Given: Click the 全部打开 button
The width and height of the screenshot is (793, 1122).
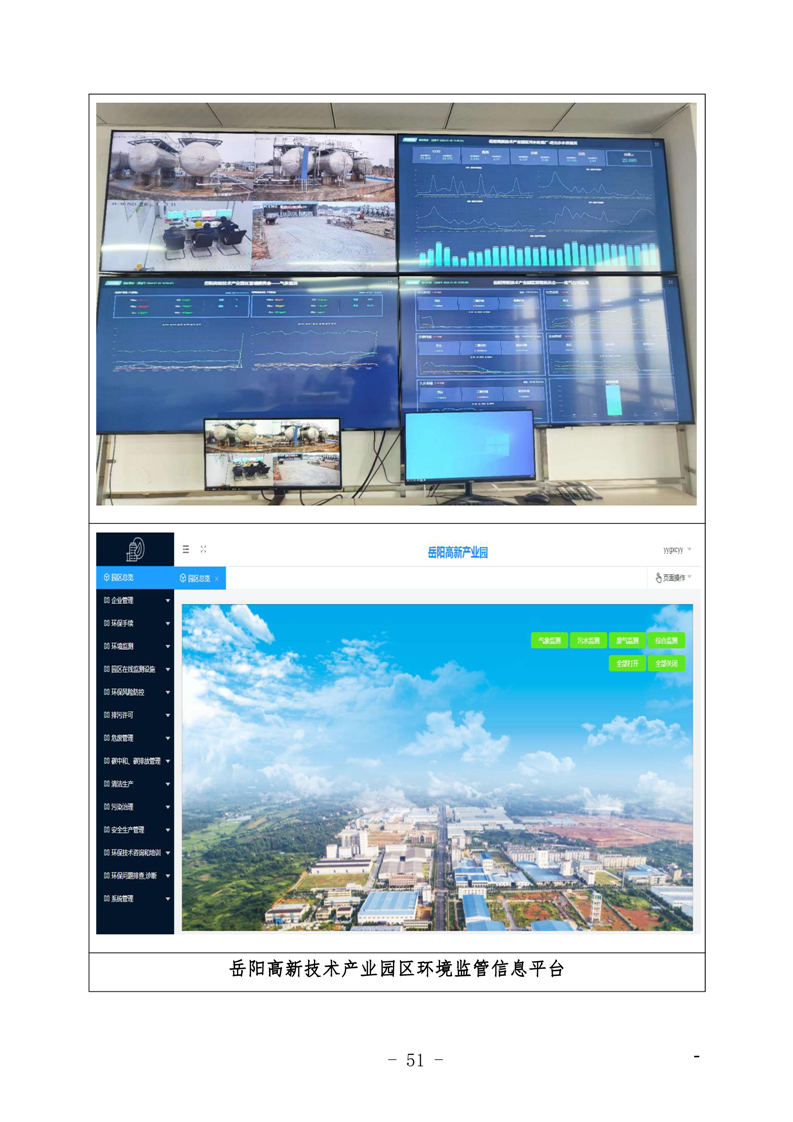Looking at the screenshot, I should pyautogui.click(x=627, y=663).
